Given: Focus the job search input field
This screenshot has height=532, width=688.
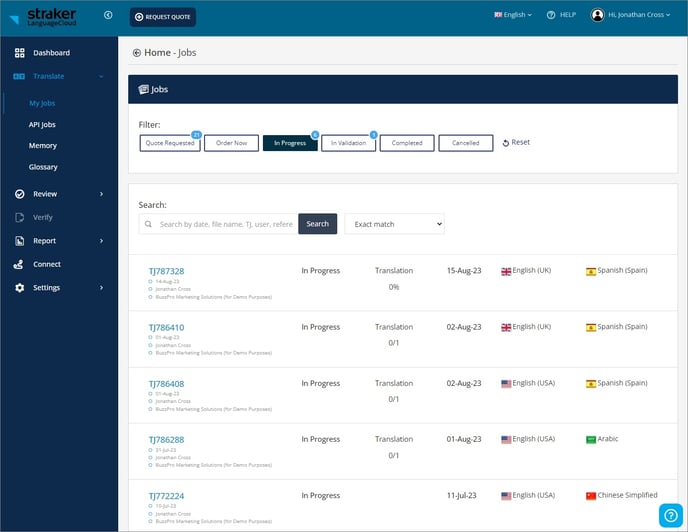Looking at the screenshot, I should pyautogui.click(x=219, y=224).
